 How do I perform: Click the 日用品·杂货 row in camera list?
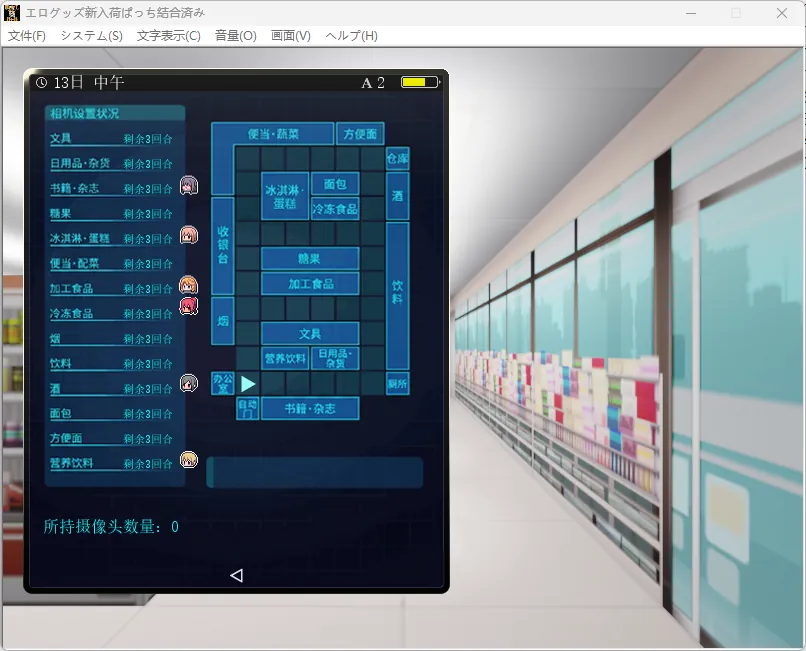[x=111, y=164]
